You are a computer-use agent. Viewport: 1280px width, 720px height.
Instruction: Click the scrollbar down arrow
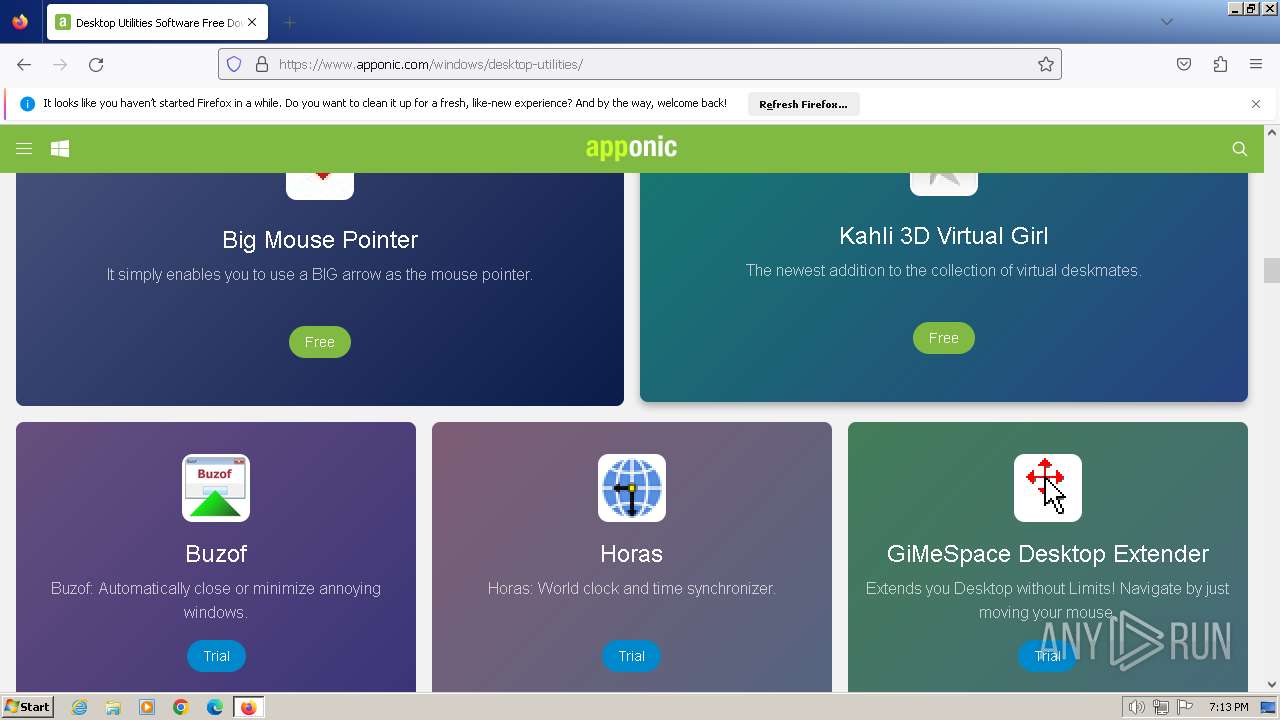click(x=1272, y=685)
